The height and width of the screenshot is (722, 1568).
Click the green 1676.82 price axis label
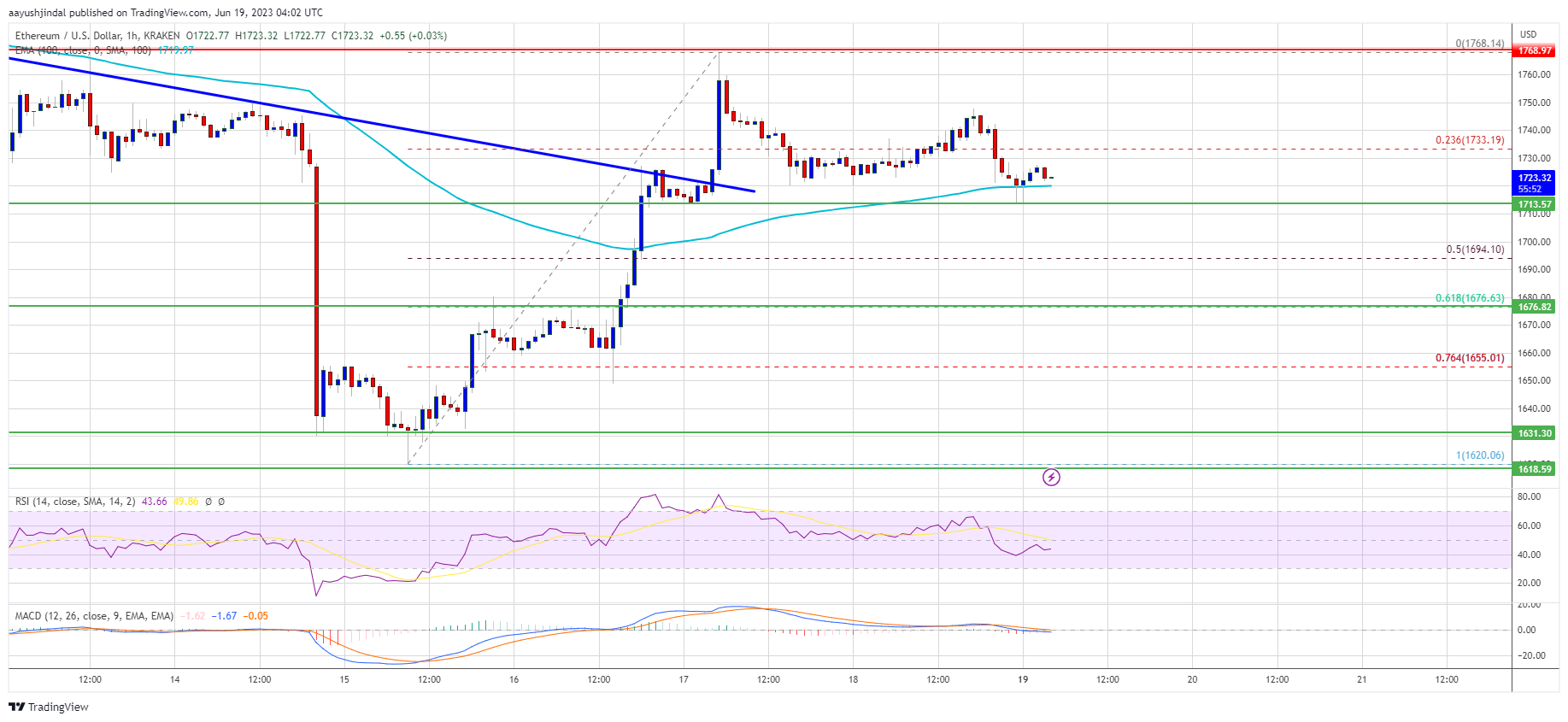[1534, 307]
